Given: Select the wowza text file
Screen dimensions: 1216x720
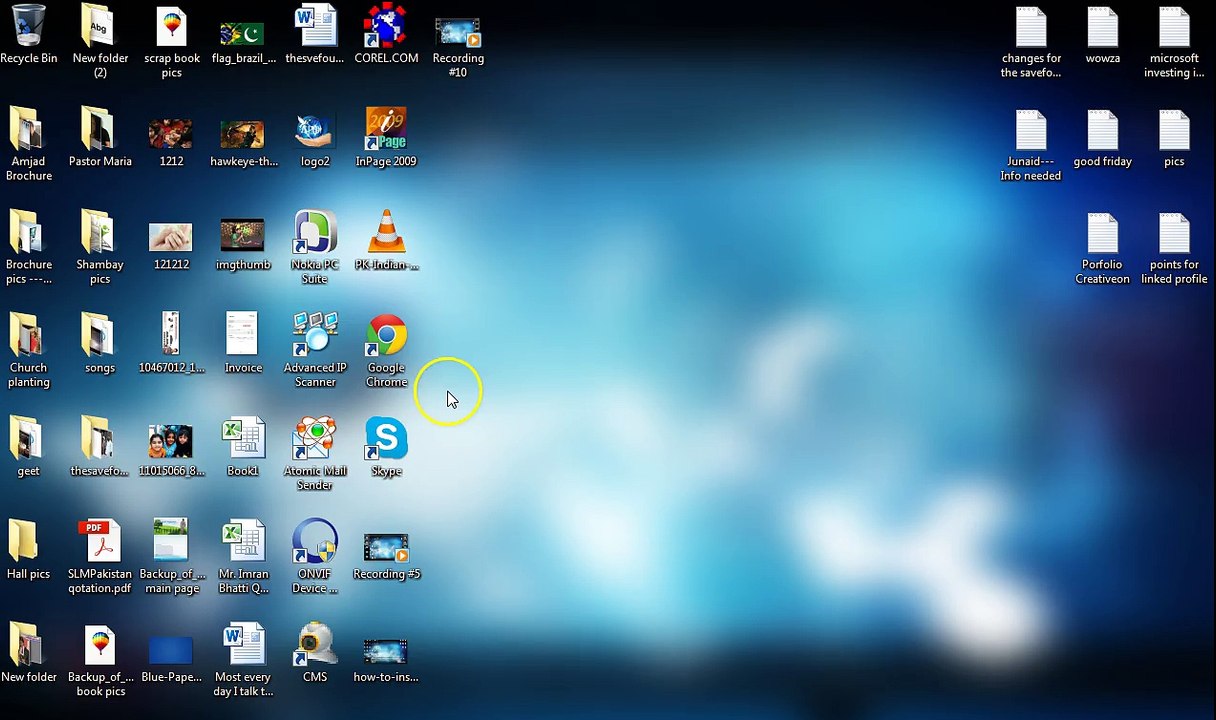Looking at the screenshot, I should (1103, 27).
